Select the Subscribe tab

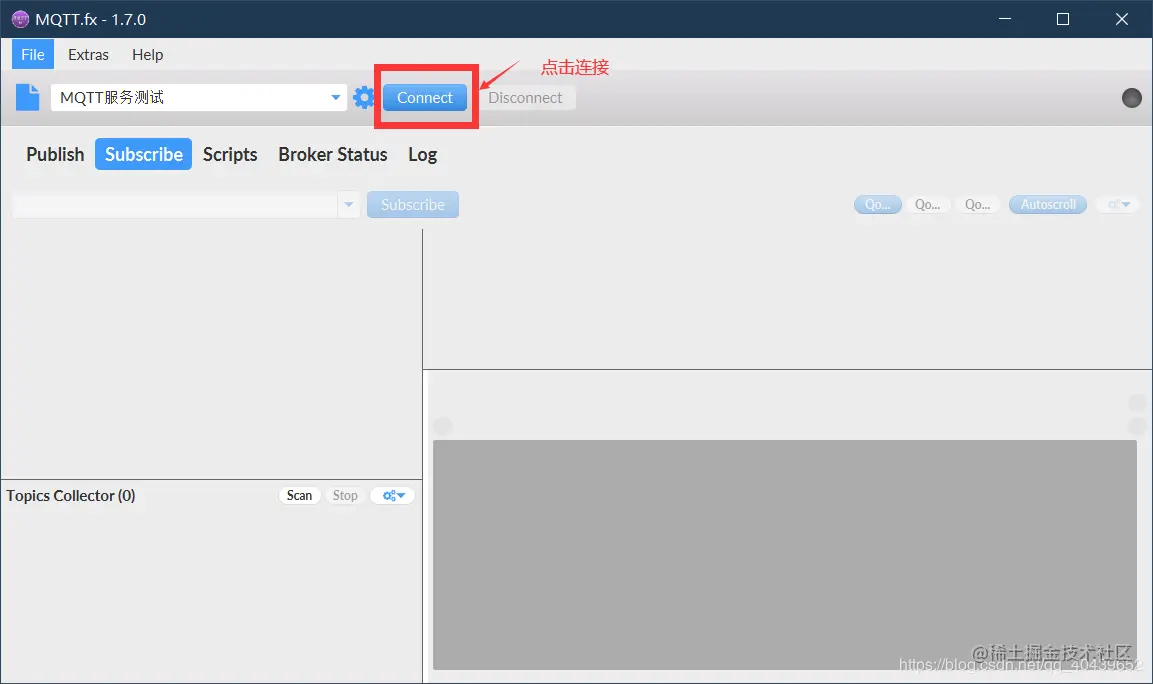coord(143,154)
